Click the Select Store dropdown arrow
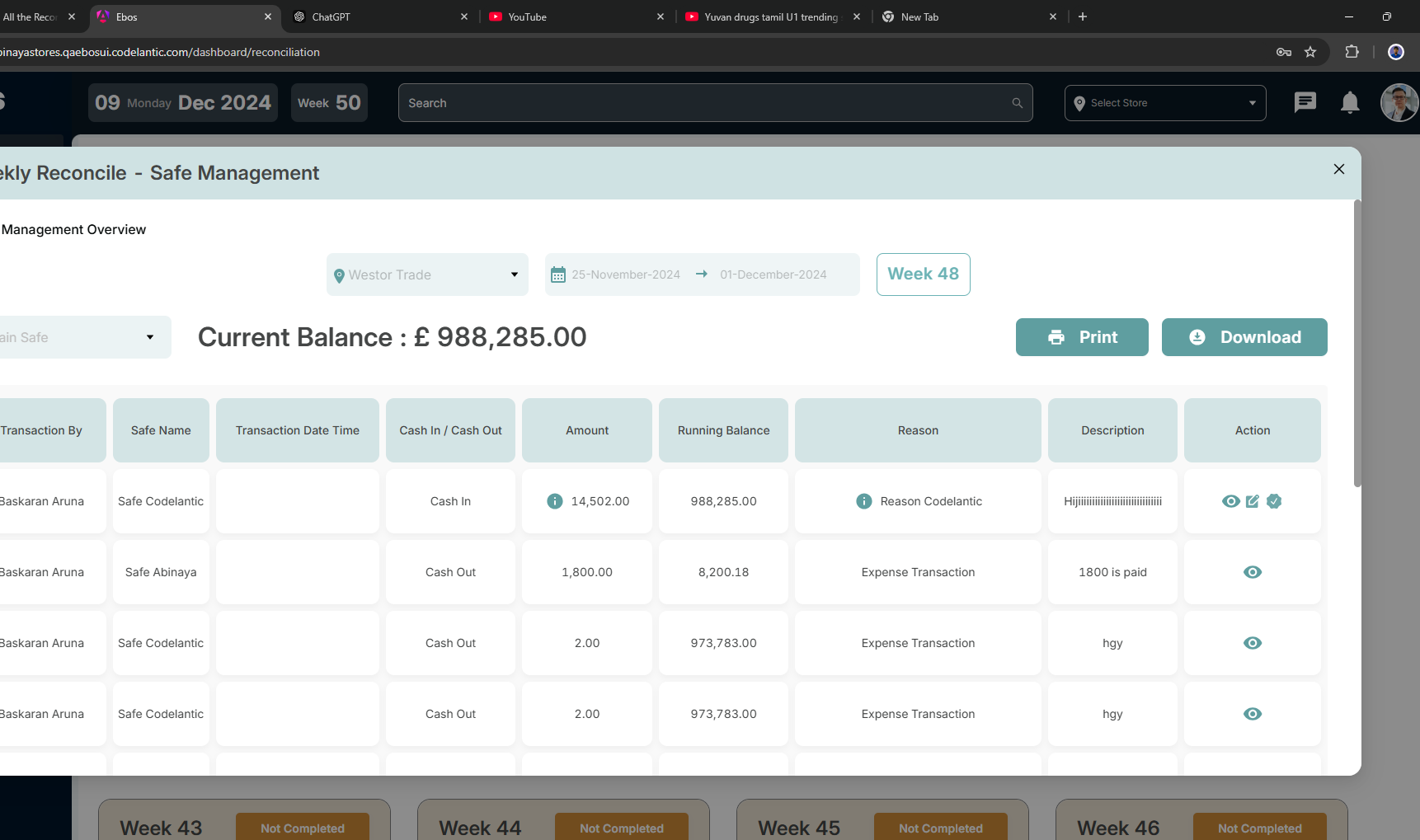The image size is (1420, 840). click(x=1253, y=103)
